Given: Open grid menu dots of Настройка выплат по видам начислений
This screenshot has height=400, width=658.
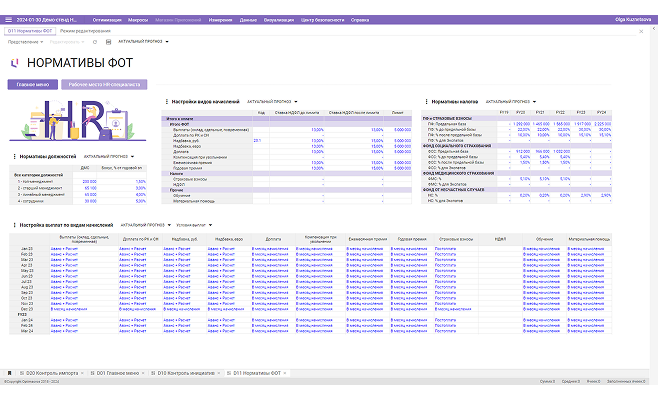Looking at the screenshot, I should (x=15, y=225).
